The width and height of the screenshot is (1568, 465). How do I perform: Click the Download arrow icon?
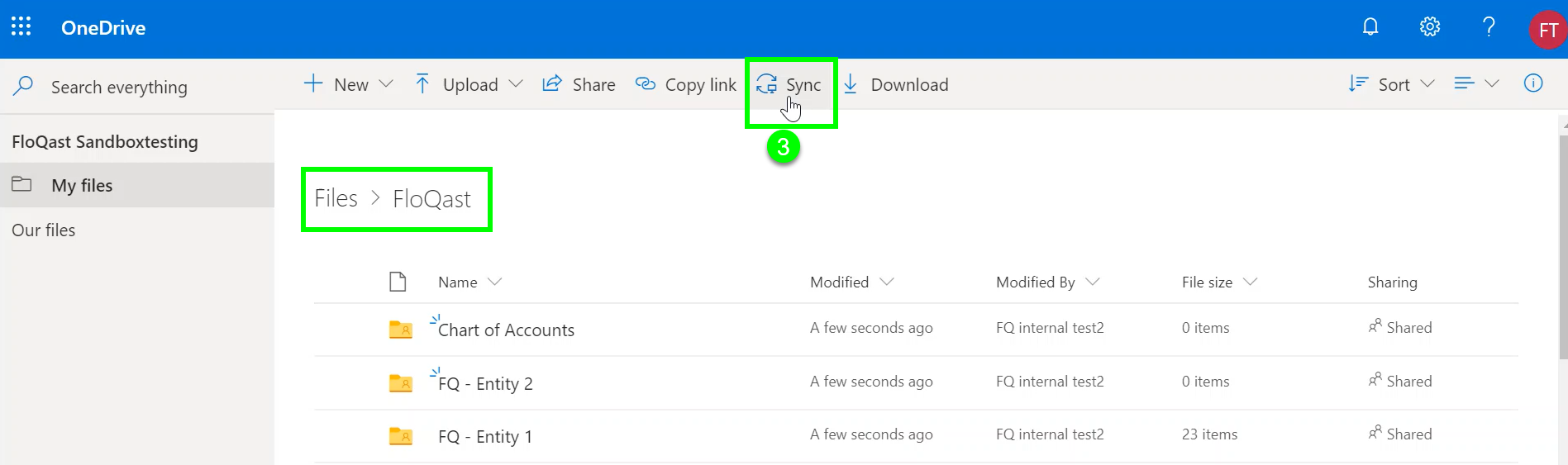coord(851,83)
